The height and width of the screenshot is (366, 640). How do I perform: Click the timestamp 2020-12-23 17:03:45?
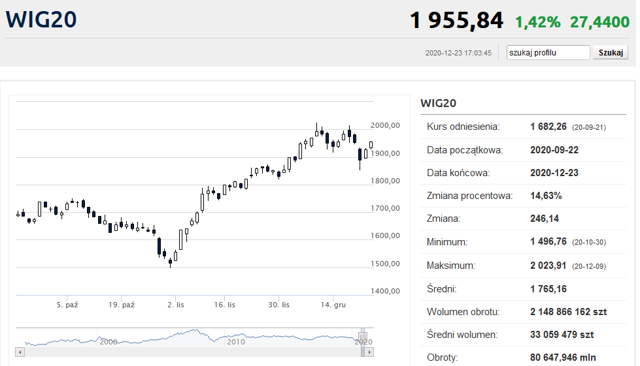(458, 53)
